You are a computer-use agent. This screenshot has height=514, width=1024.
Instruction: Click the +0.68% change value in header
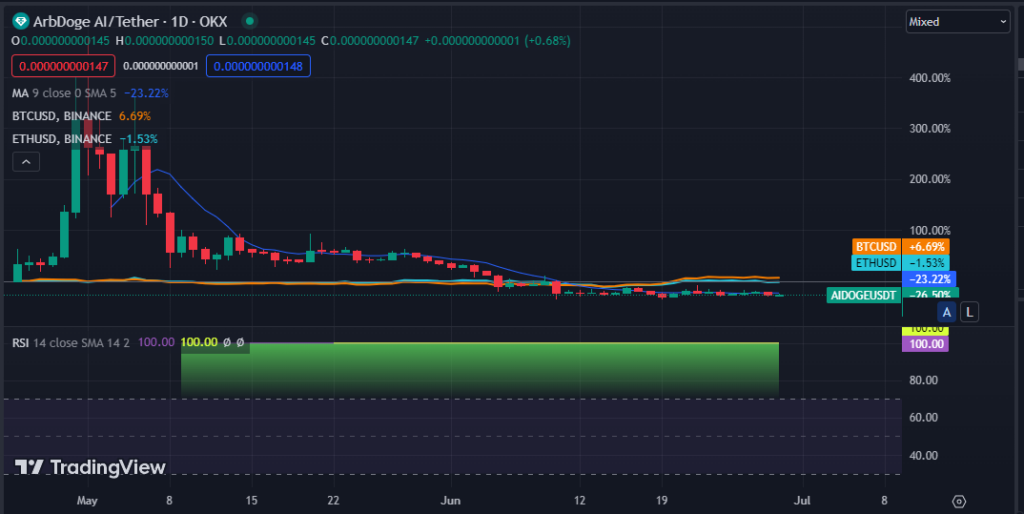[x=547, y=40]
